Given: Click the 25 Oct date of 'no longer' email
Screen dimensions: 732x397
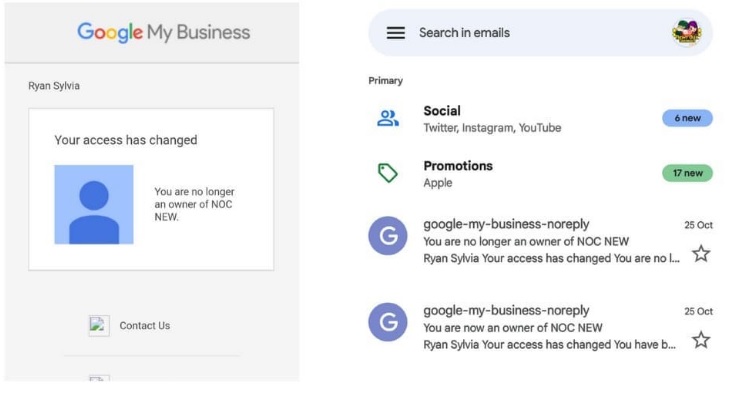Looking at the screenshot, I should pos(698,225).
